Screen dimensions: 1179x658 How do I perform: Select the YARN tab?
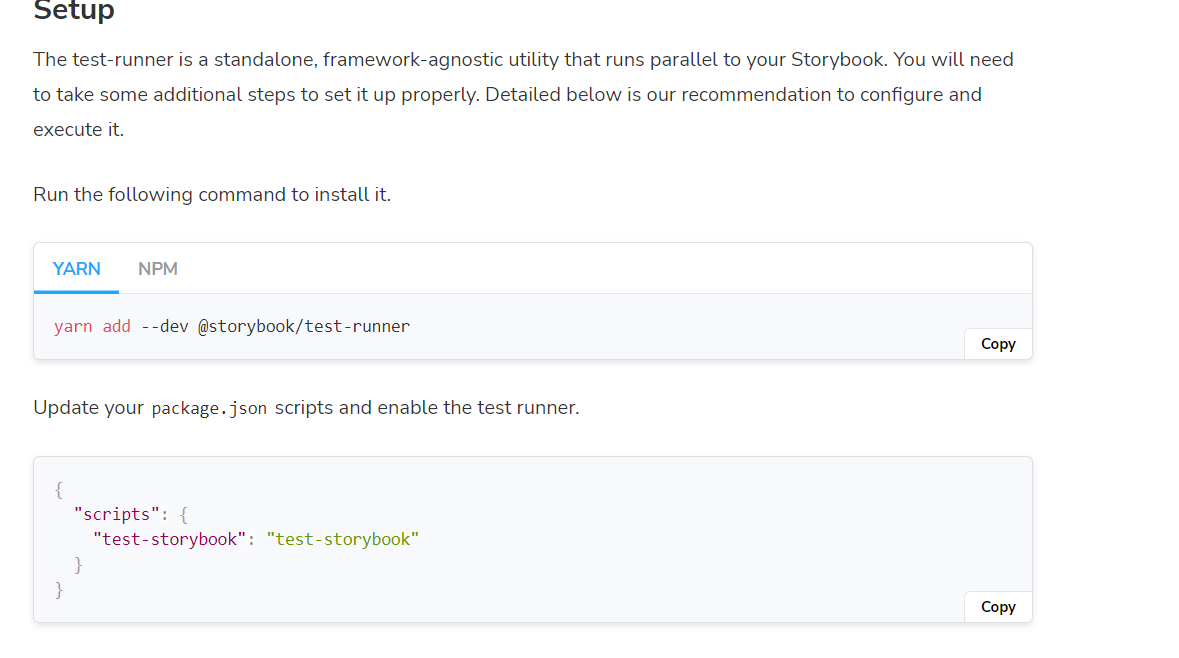[x=76, y=269]
